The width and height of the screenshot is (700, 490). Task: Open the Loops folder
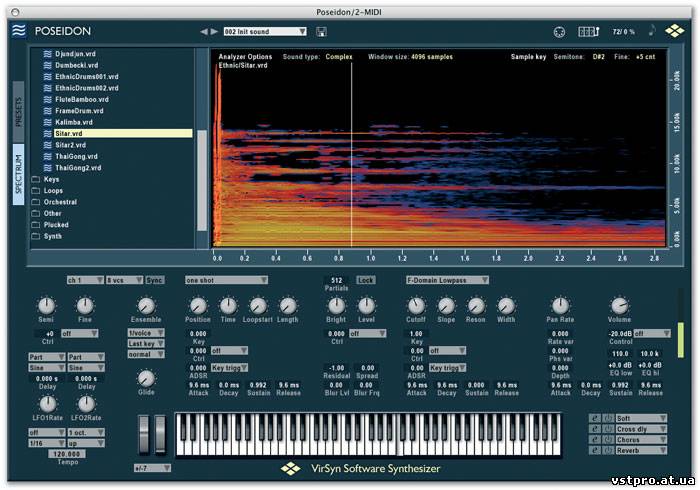tap(53, 191)
